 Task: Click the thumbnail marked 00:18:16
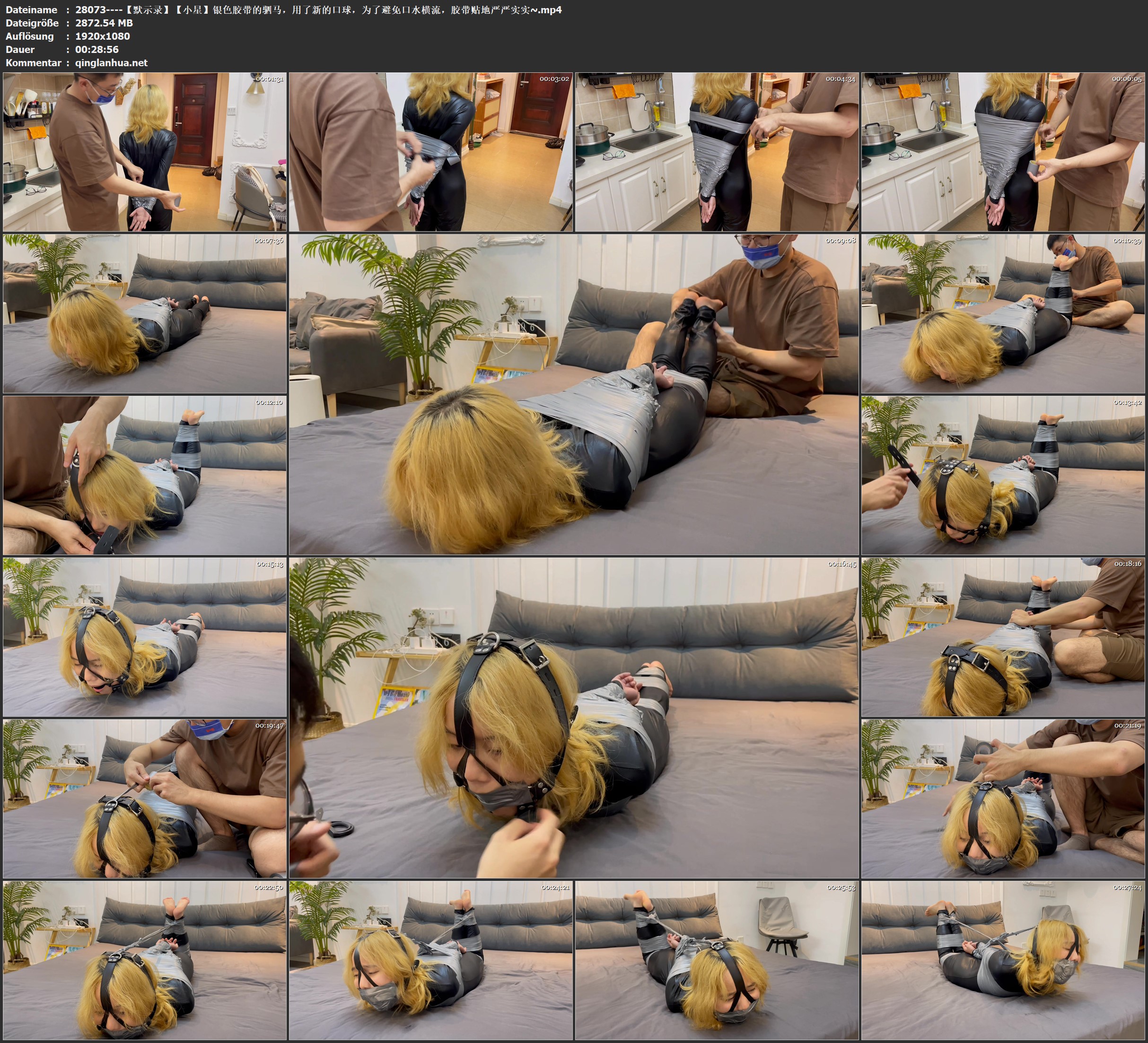(x=1003, y=636)
